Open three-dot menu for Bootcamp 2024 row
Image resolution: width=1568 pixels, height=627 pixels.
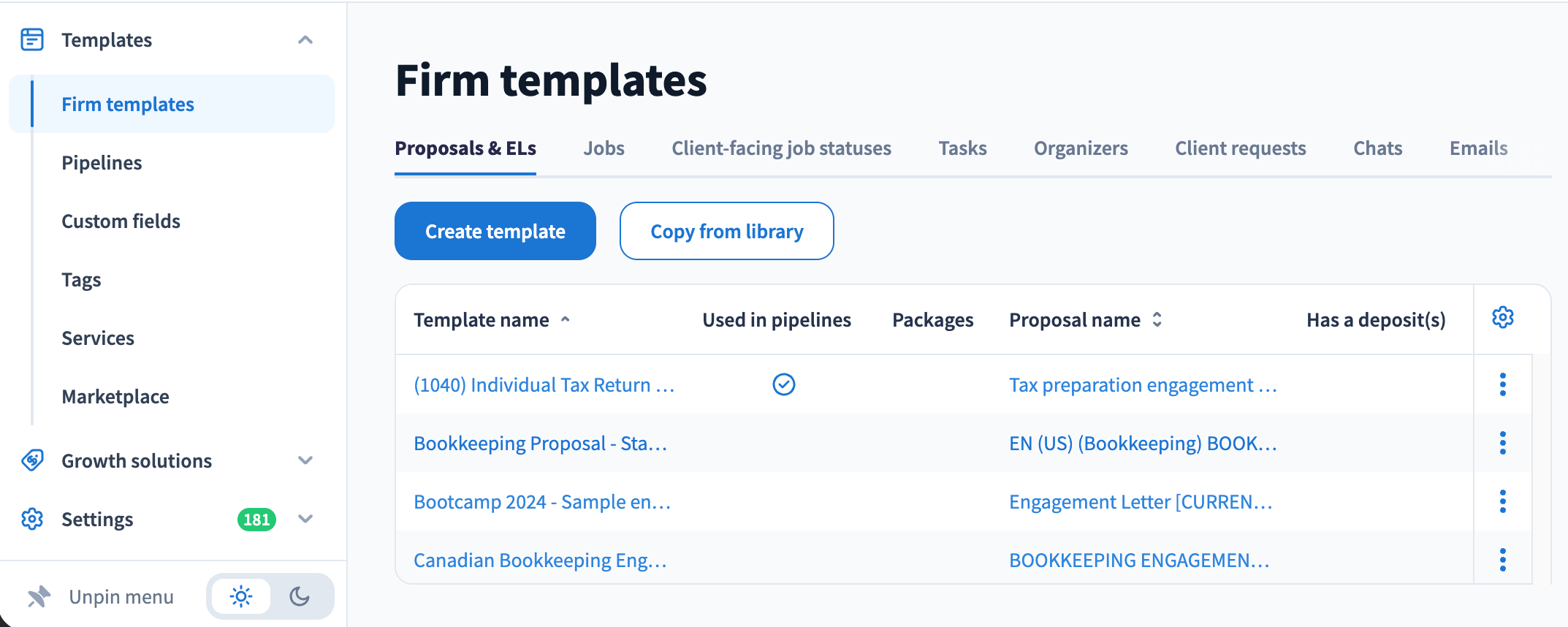pos(1502,501)
